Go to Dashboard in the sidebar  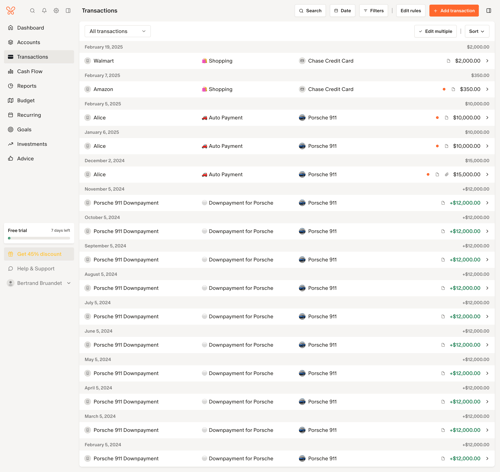pyautogui.click(x=39, y=28)
